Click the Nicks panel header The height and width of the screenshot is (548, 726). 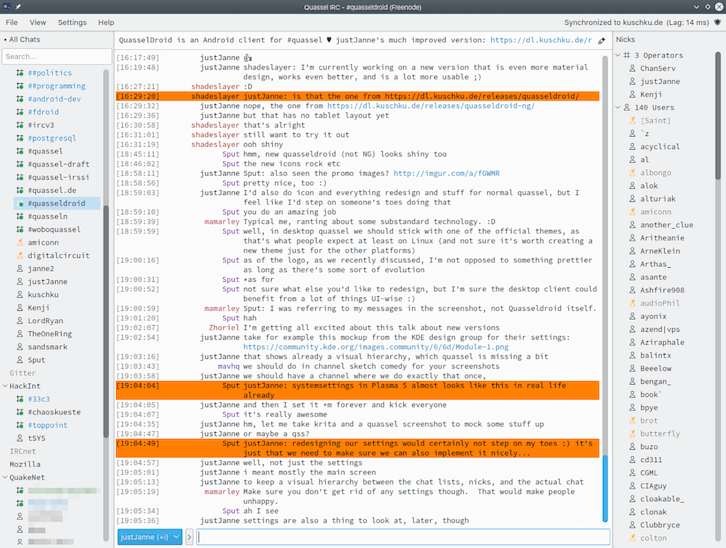pyautogui.click(x=625, y=39)
